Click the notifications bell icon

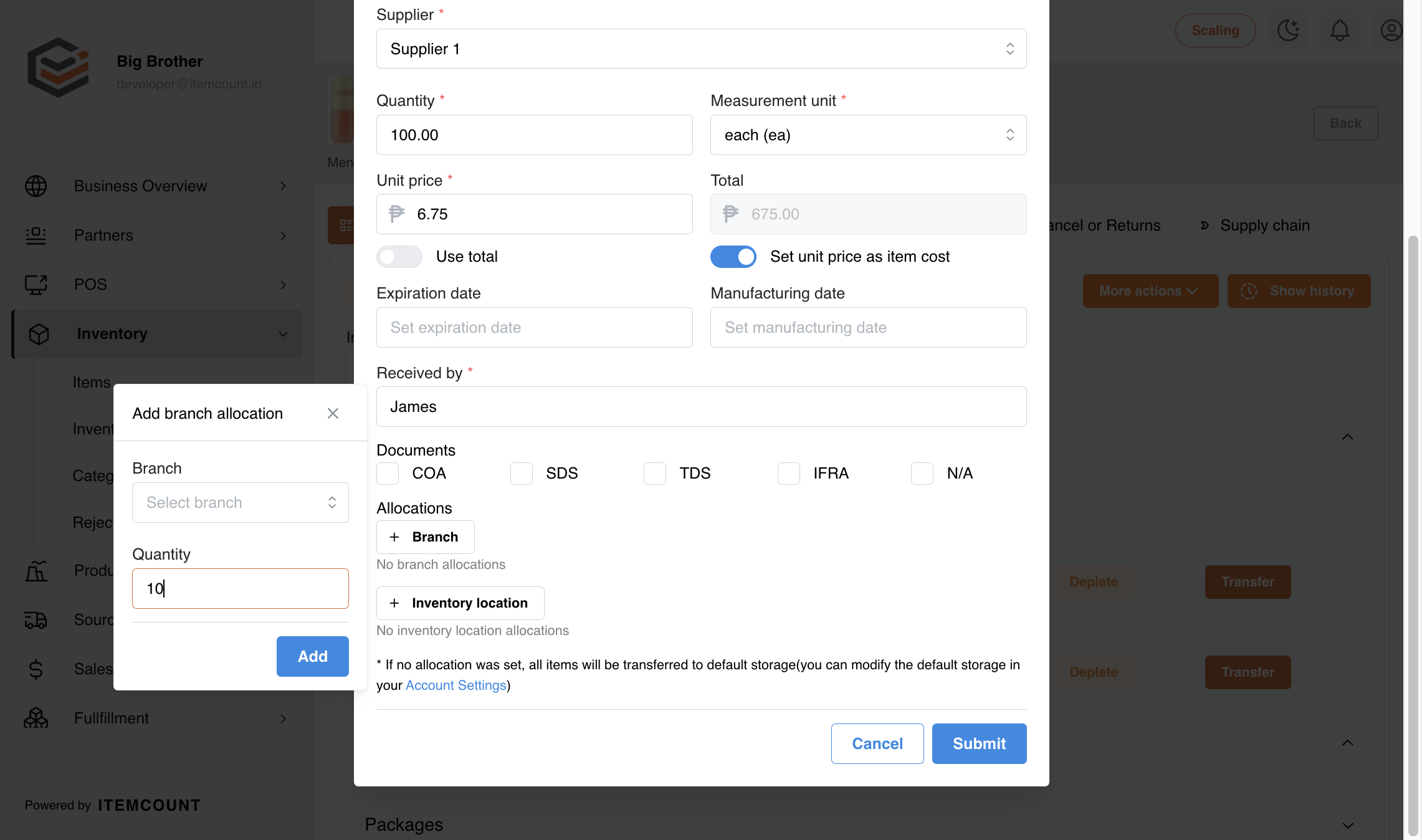click(1340, 31)
